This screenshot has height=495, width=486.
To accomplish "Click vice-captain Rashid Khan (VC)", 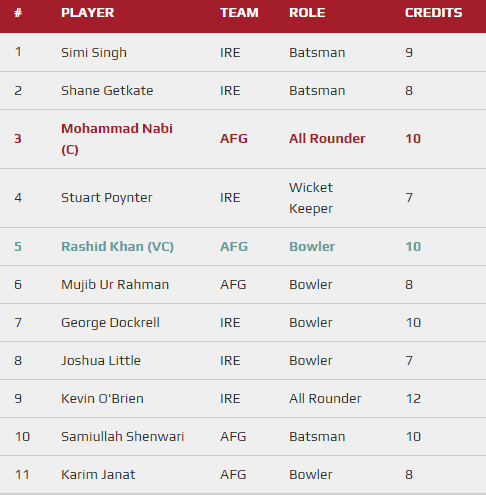I will point(117,247).
